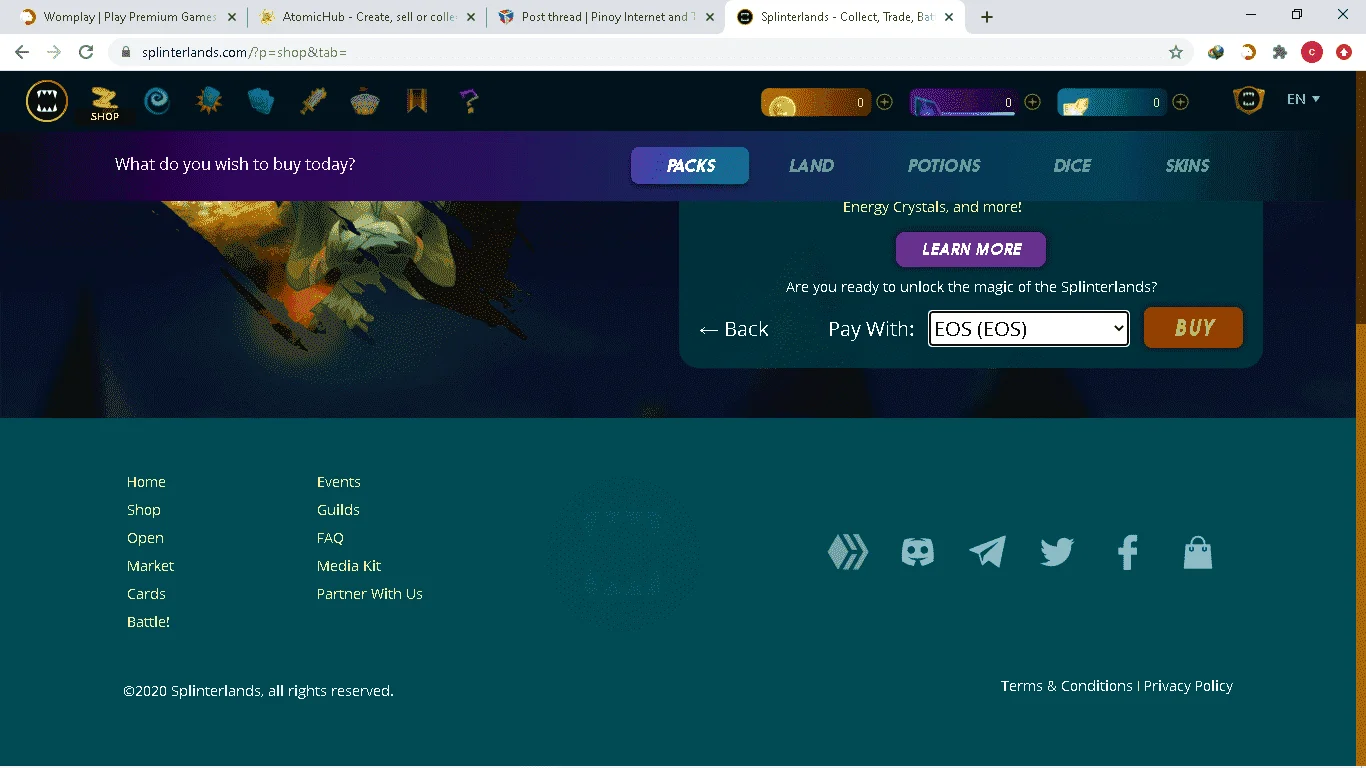Open the Pay With EOS dropdown
The image size is (1366, 768).
click(1029, 328)
